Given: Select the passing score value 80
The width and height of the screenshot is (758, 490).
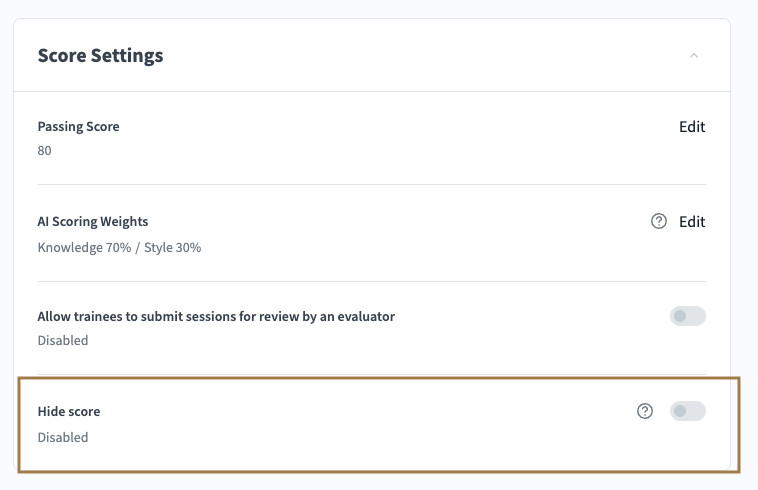Looking at the screenshot, I should coord(45,151).
